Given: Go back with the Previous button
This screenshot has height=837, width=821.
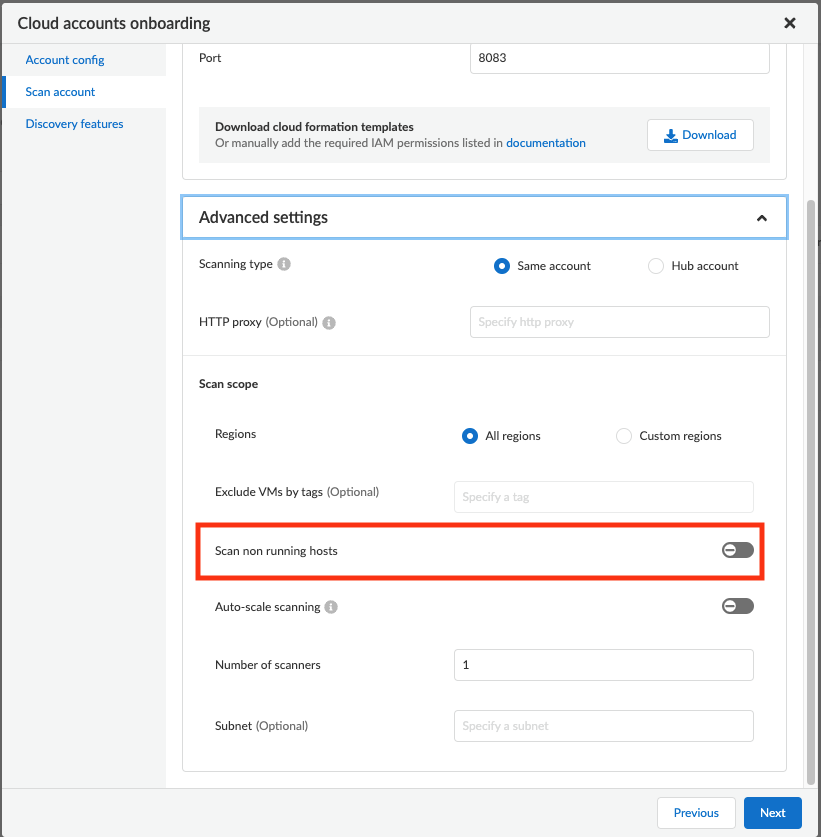Looking at the screenshot, I should (x=696, y=813).
